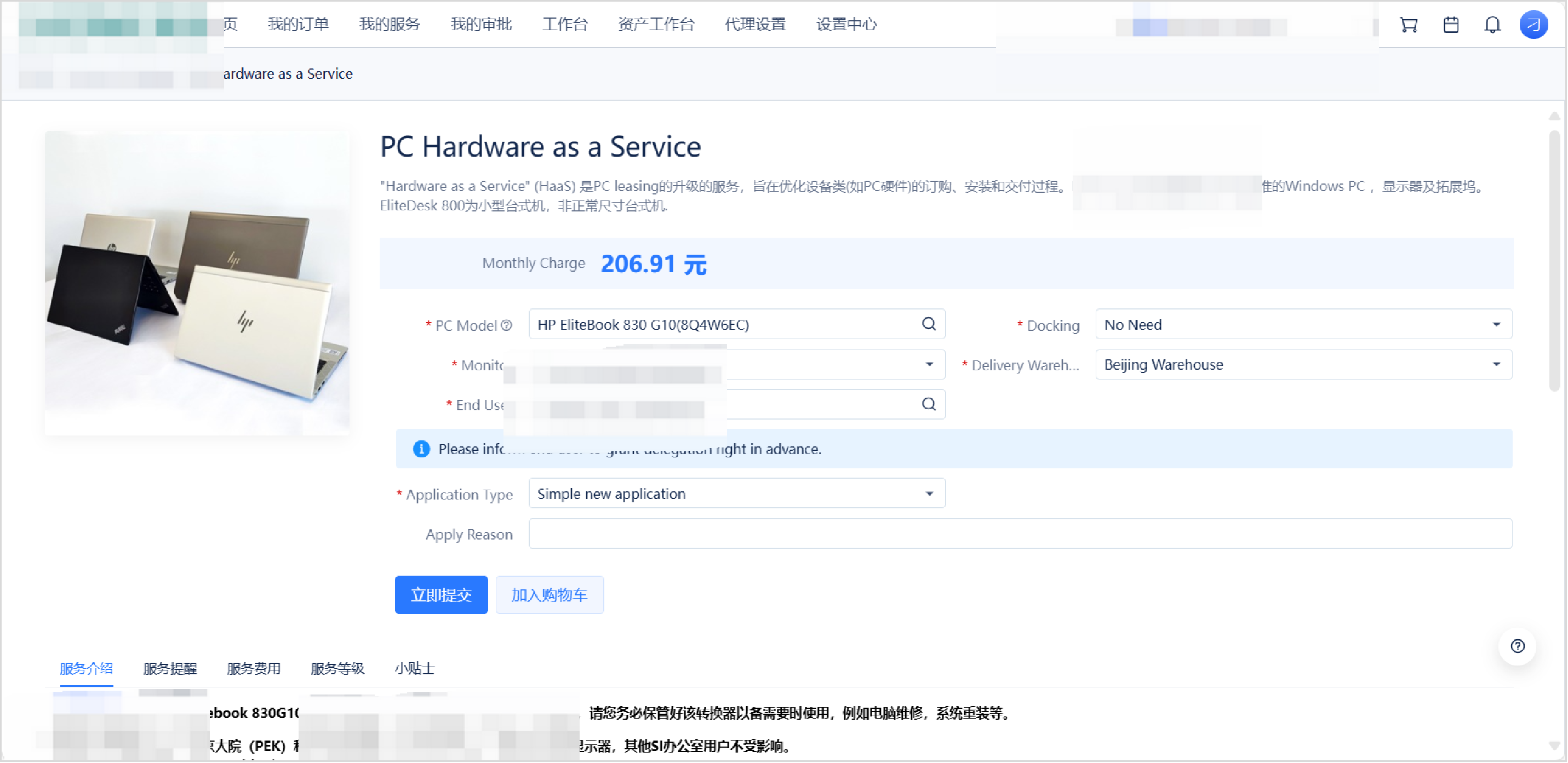
Task: Switch to the 小贴士 tab
Action: click(415, 669)
